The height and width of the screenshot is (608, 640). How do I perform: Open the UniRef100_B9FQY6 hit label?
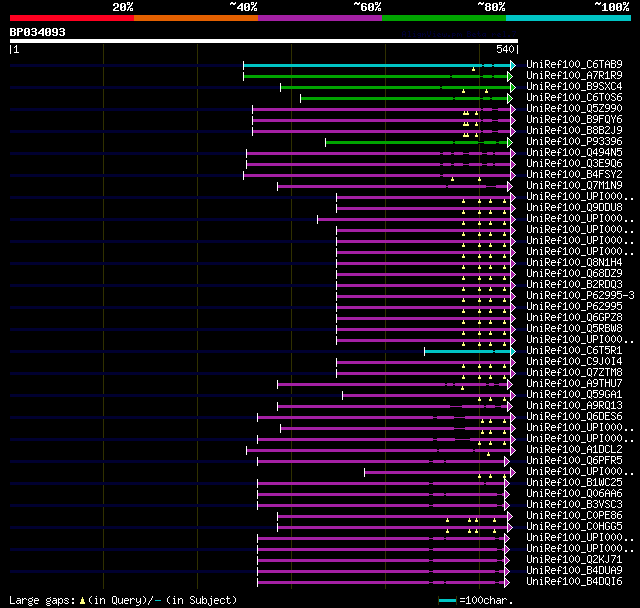574,120
